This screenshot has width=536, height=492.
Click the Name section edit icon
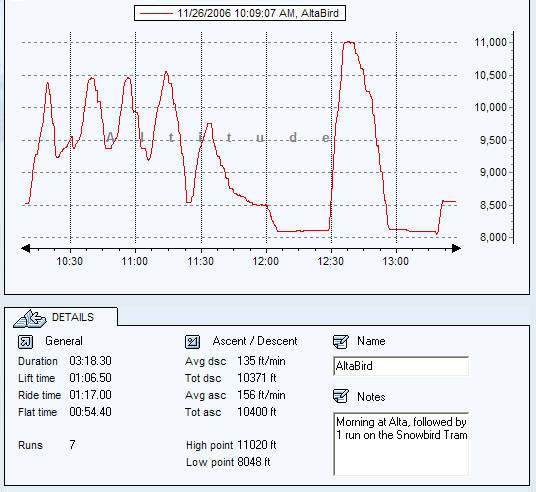[x=340, y=342]
